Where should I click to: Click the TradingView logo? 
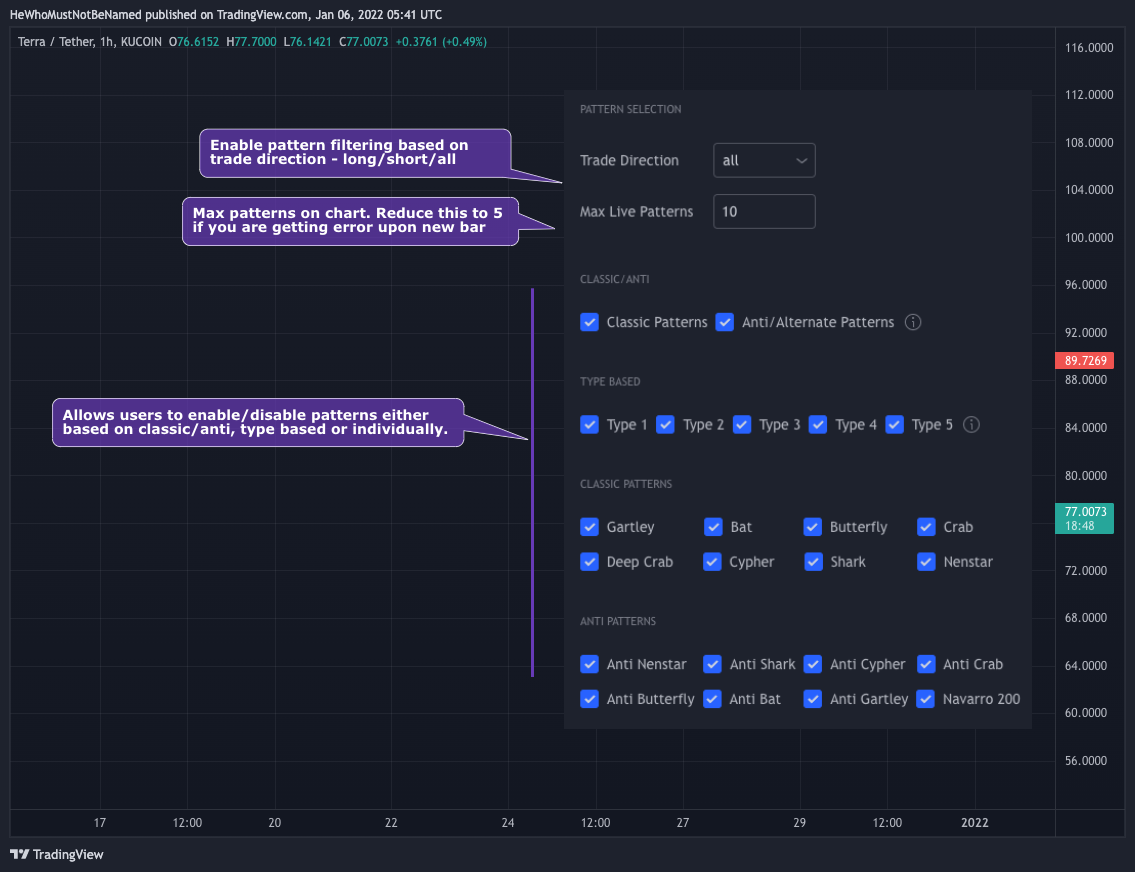[x=56, y=855]
